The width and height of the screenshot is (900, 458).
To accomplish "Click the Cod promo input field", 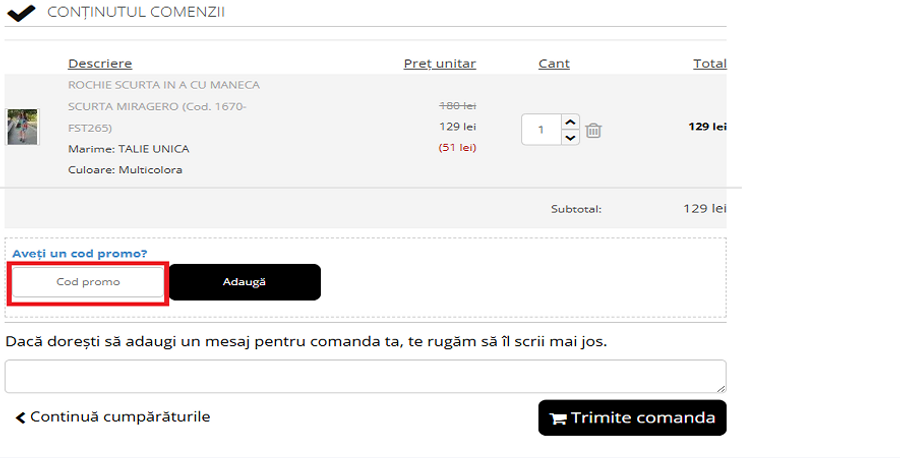I will coord(88,282).
